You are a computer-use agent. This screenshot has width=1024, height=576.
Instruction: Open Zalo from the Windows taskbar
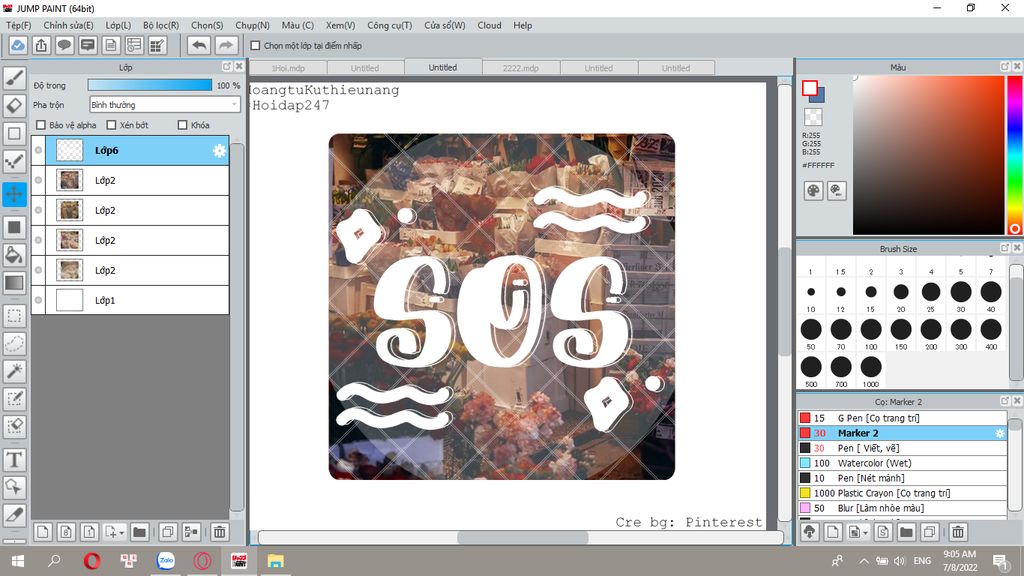pyautogui.click(x=166, y=560)
